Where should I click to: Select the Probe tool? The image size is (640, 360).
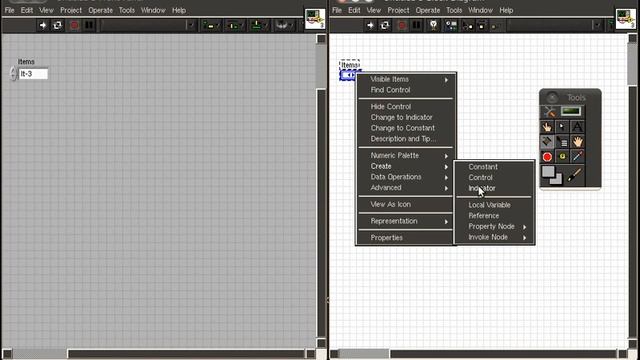(562, 156)
